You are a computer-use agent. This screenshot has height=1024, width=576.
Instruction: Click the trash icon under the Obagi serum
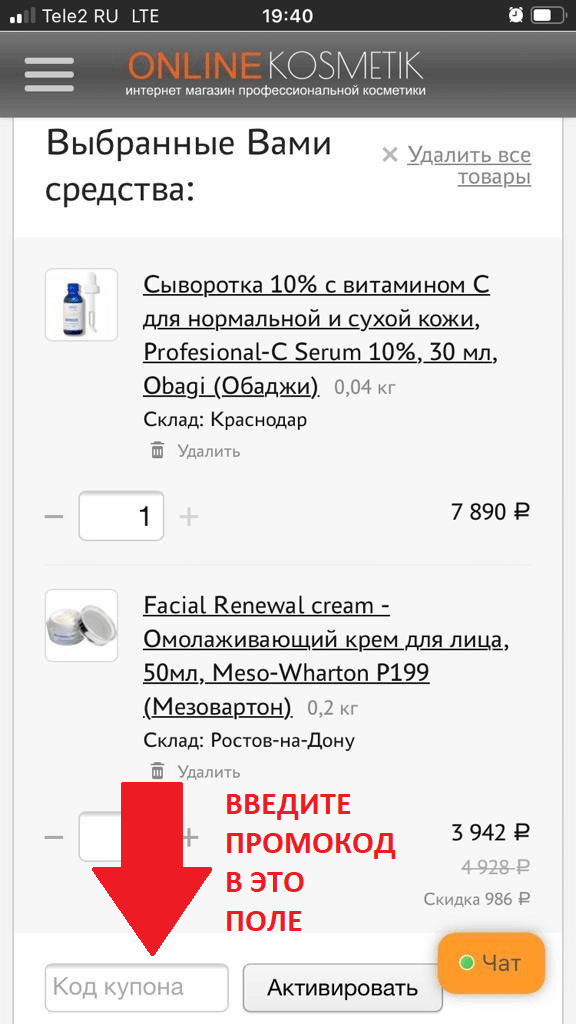click(157, 450)
